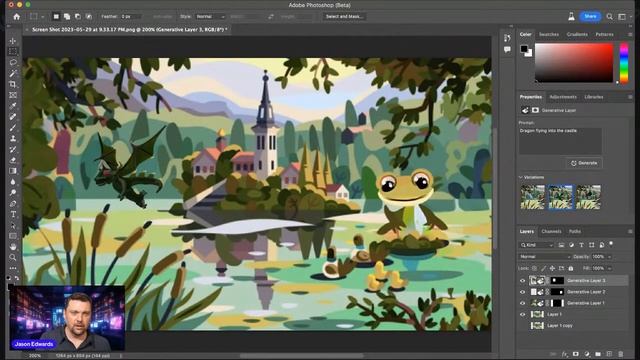The image size is (640, 360).
Task: Hide Generative Layer 1 with eye icon
Action: coord(522,303)
